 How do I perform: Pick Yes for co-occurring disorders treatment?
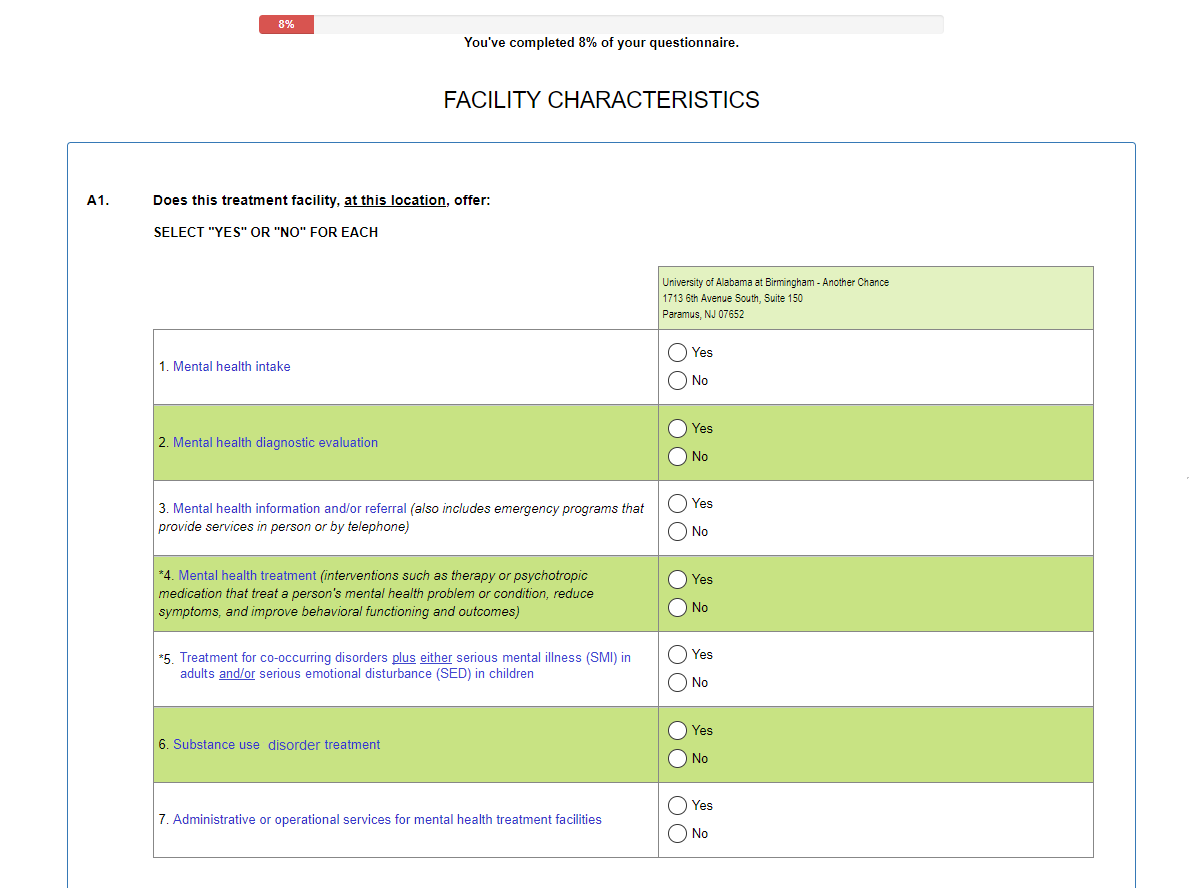coord(677,654)
